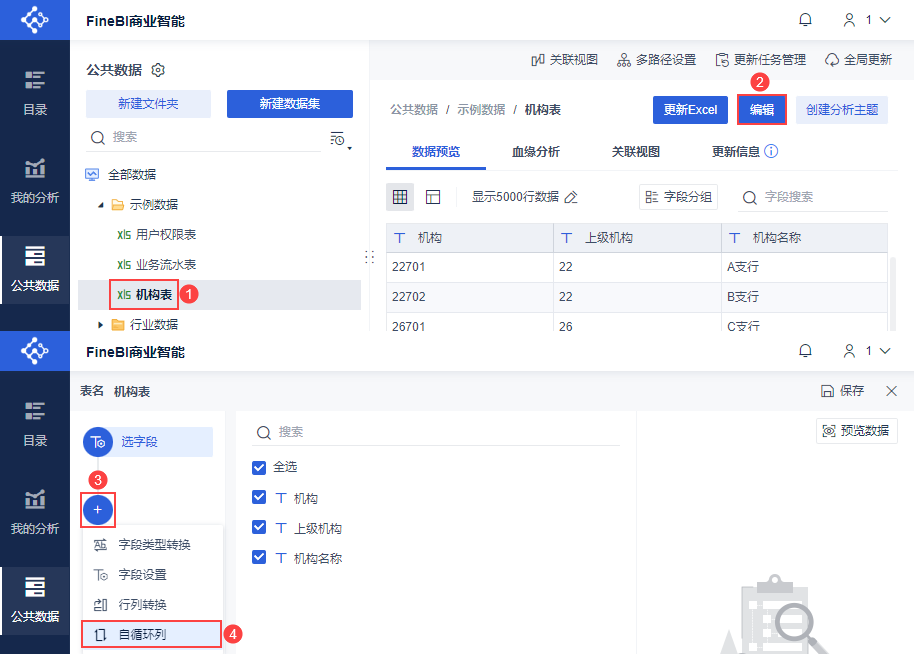The height and width of the screenshot is (654, 914).
Task: Open the notification bell in upper window
Action: (x=805, y=20)
